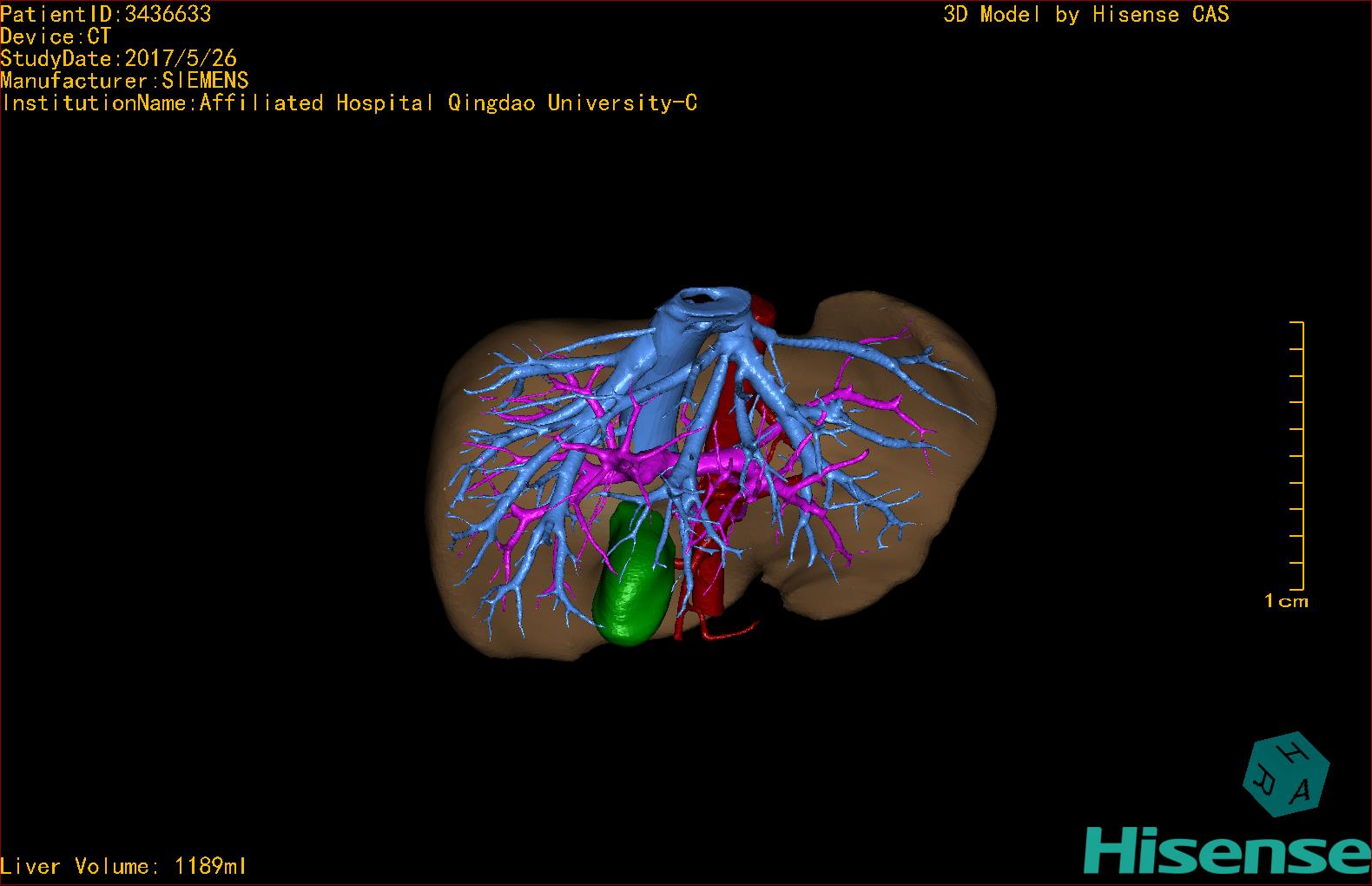The width and height of the screenshot is (1372, 886).
Task: Click the 1cm scale label
Action: (x=1286, y=601)
